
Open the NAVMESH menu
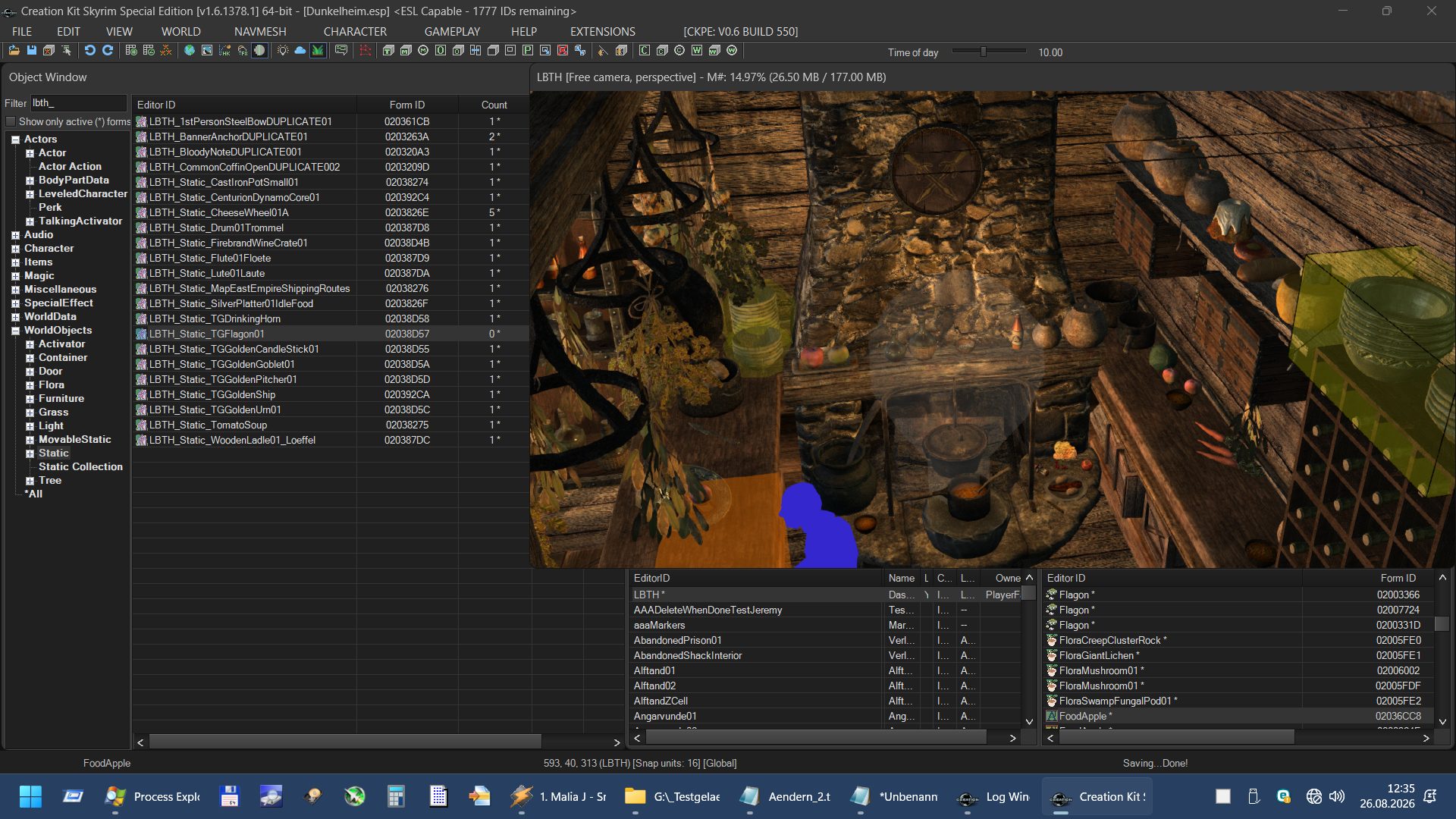[x=260, y=31]
